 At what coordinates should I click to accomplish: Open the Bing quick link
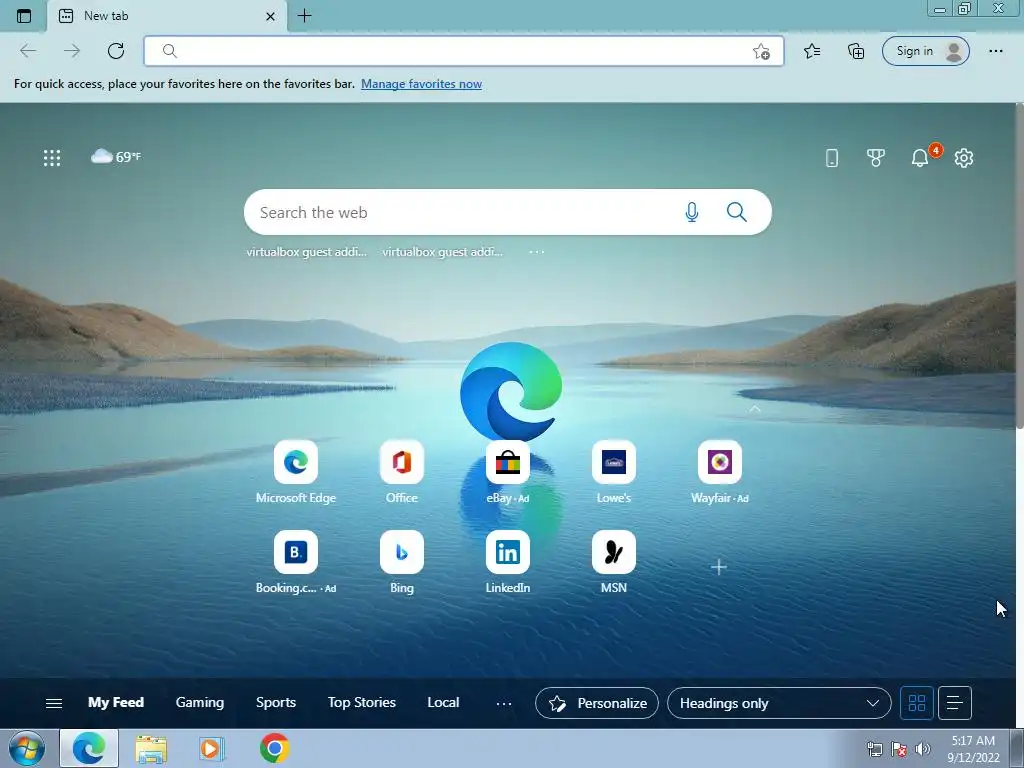point(402,563)
